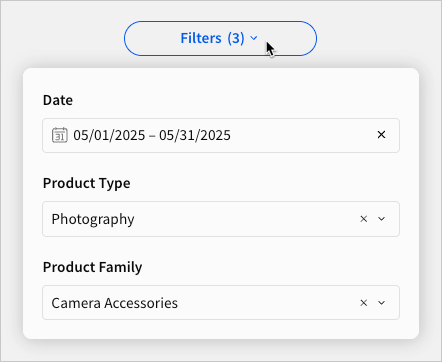Click the Product Family label
Viewport: 442px width, 362px height.
point(93,267)
